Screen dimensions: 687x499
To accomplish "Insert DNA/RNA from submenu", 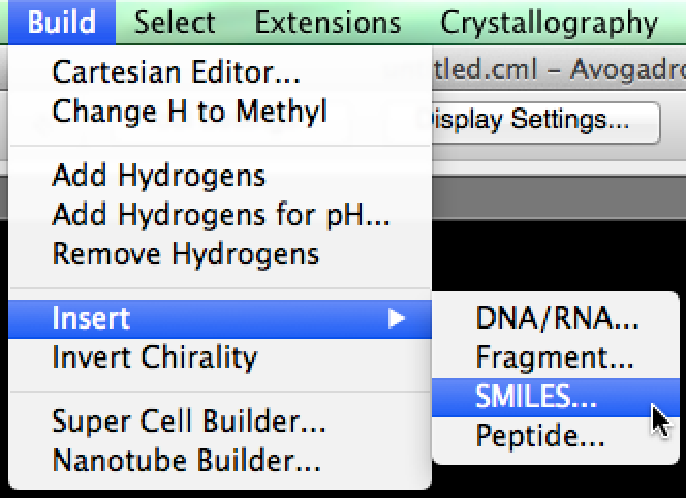I will [x=557, y=319].
